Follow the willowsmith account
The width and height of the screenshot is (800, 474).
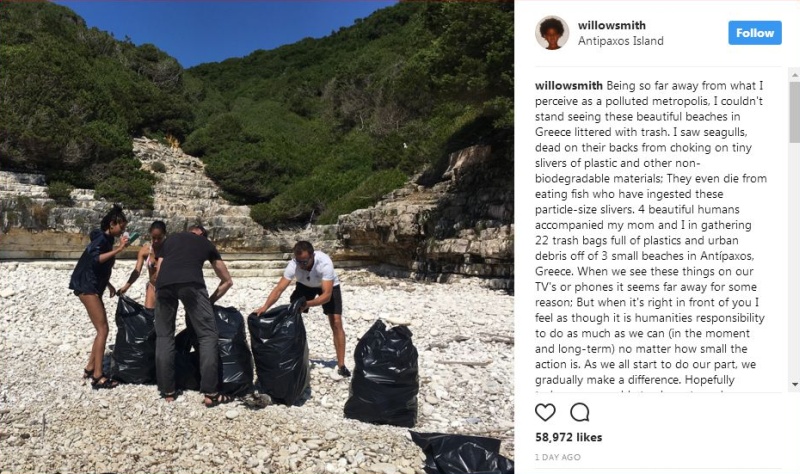[x=755, y=33]
